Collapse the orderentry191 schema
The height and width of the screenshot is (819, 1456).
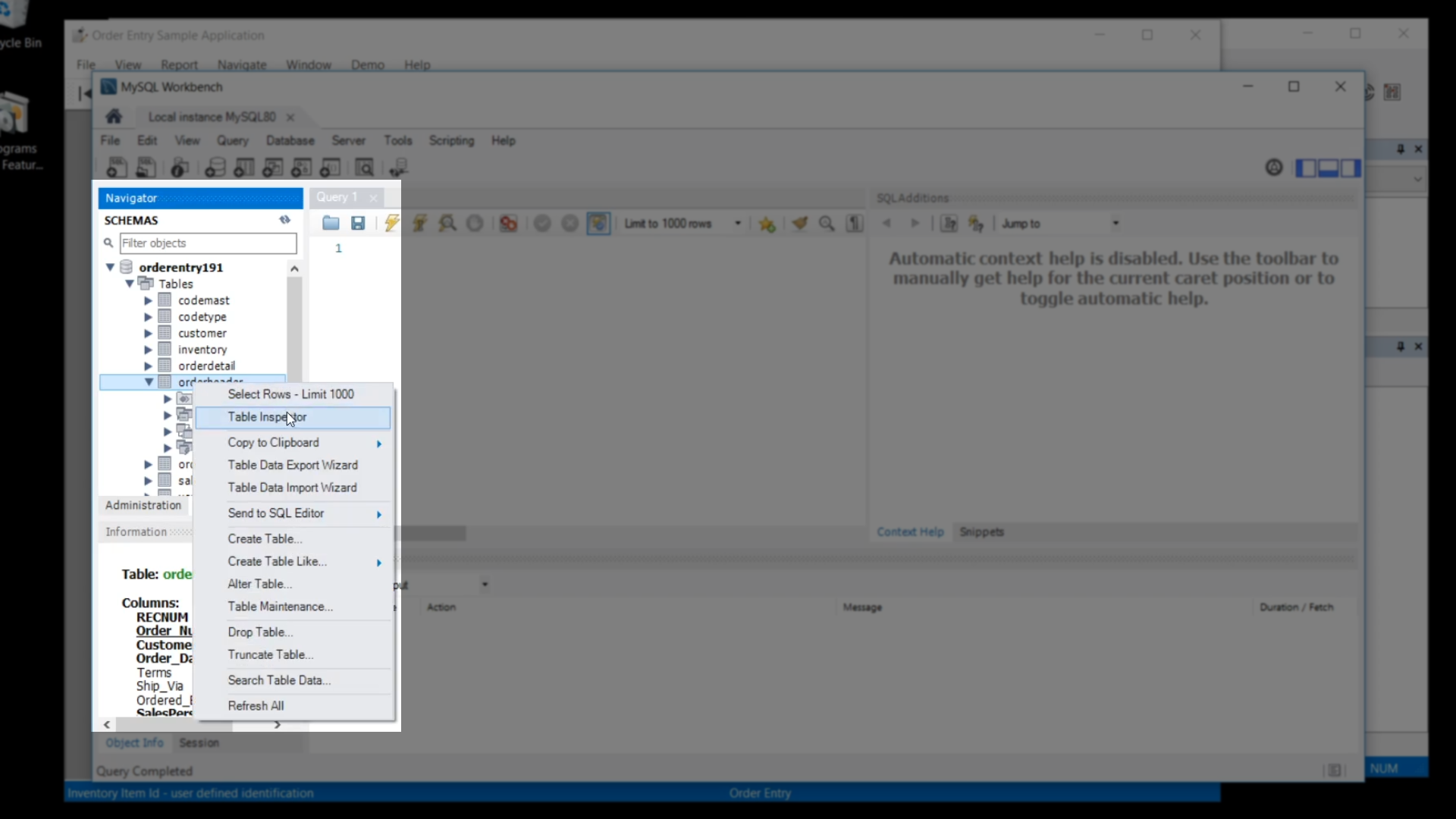110,267
